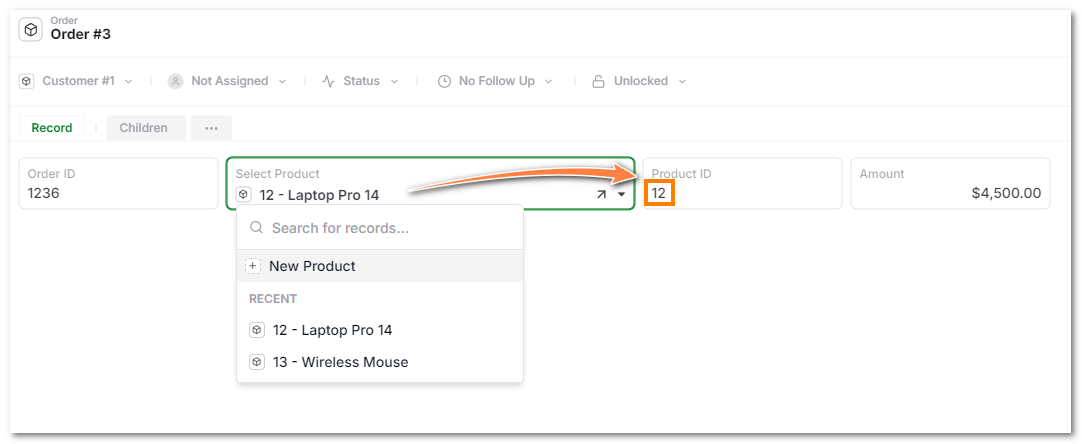Open the more tabs ellipsis
Image resolution: width=1082 pixels, height=444 pixels.
211,128
